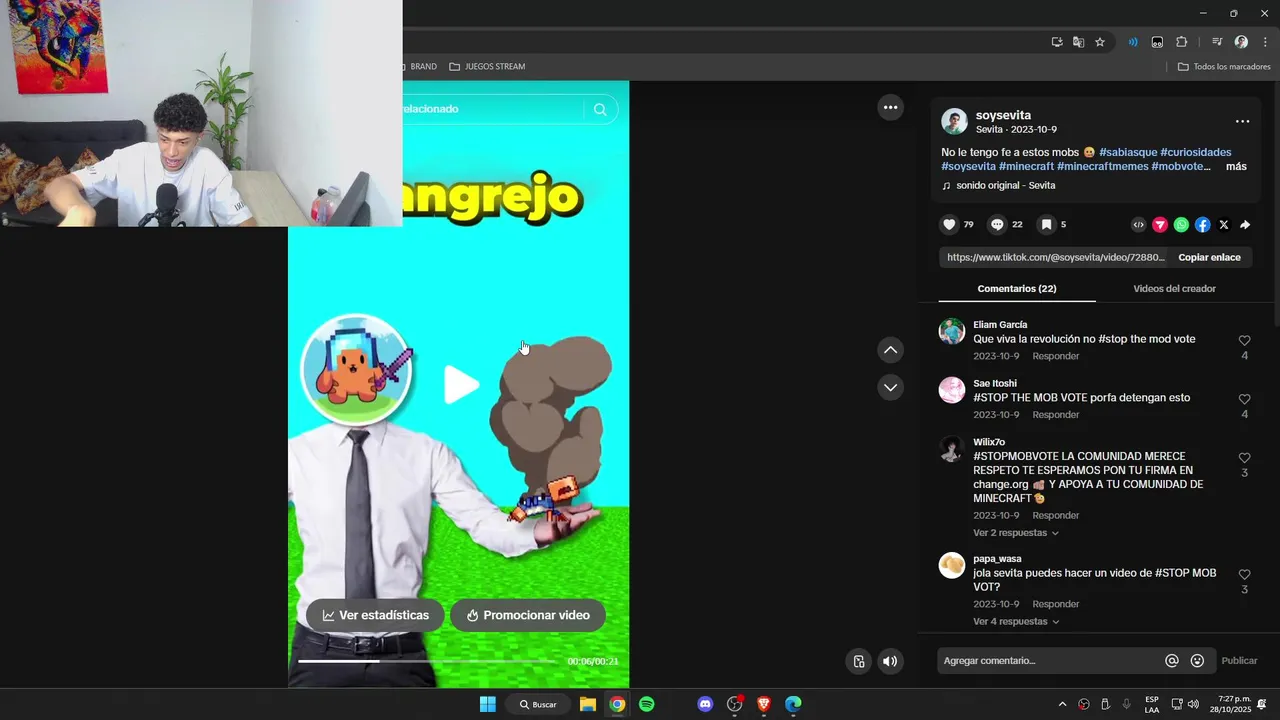The height and width of the screenshot is (720, 1280).
Task: Click the Ver estadísticas button
Action: (375, 615)
